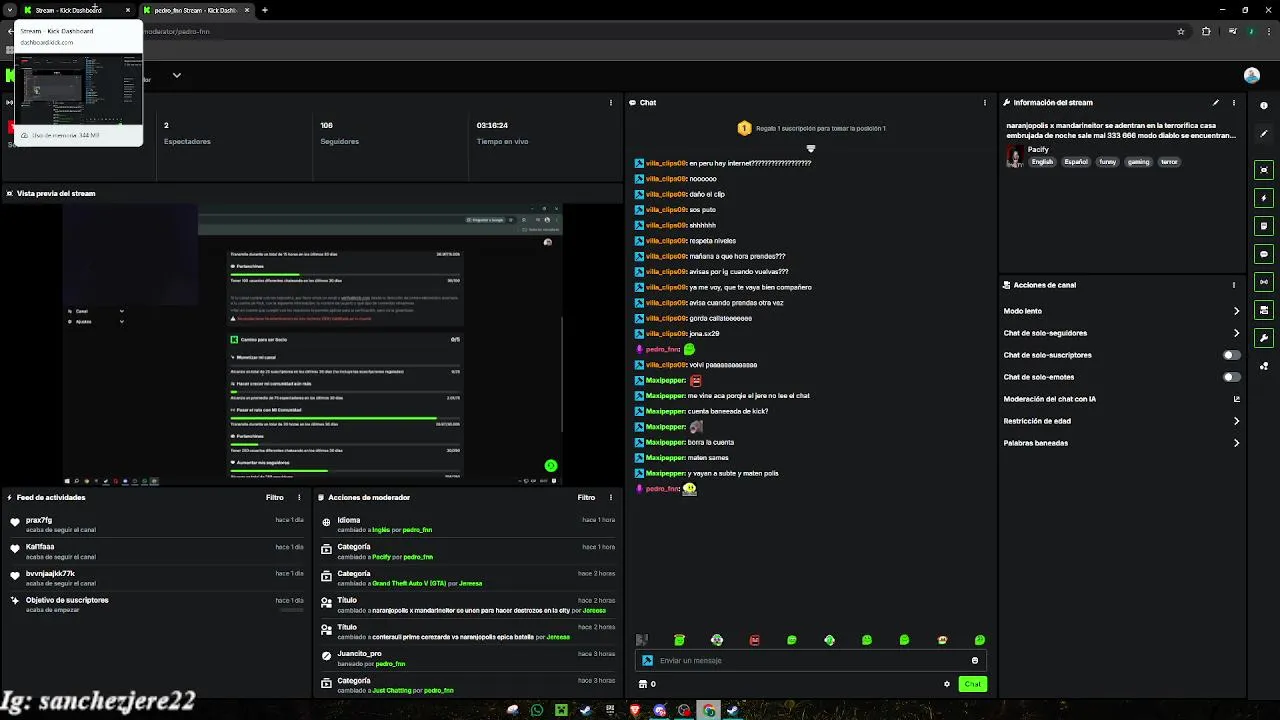
Task: Open the browser extensions puzzle icon
Action: [x=1206, y=31]
